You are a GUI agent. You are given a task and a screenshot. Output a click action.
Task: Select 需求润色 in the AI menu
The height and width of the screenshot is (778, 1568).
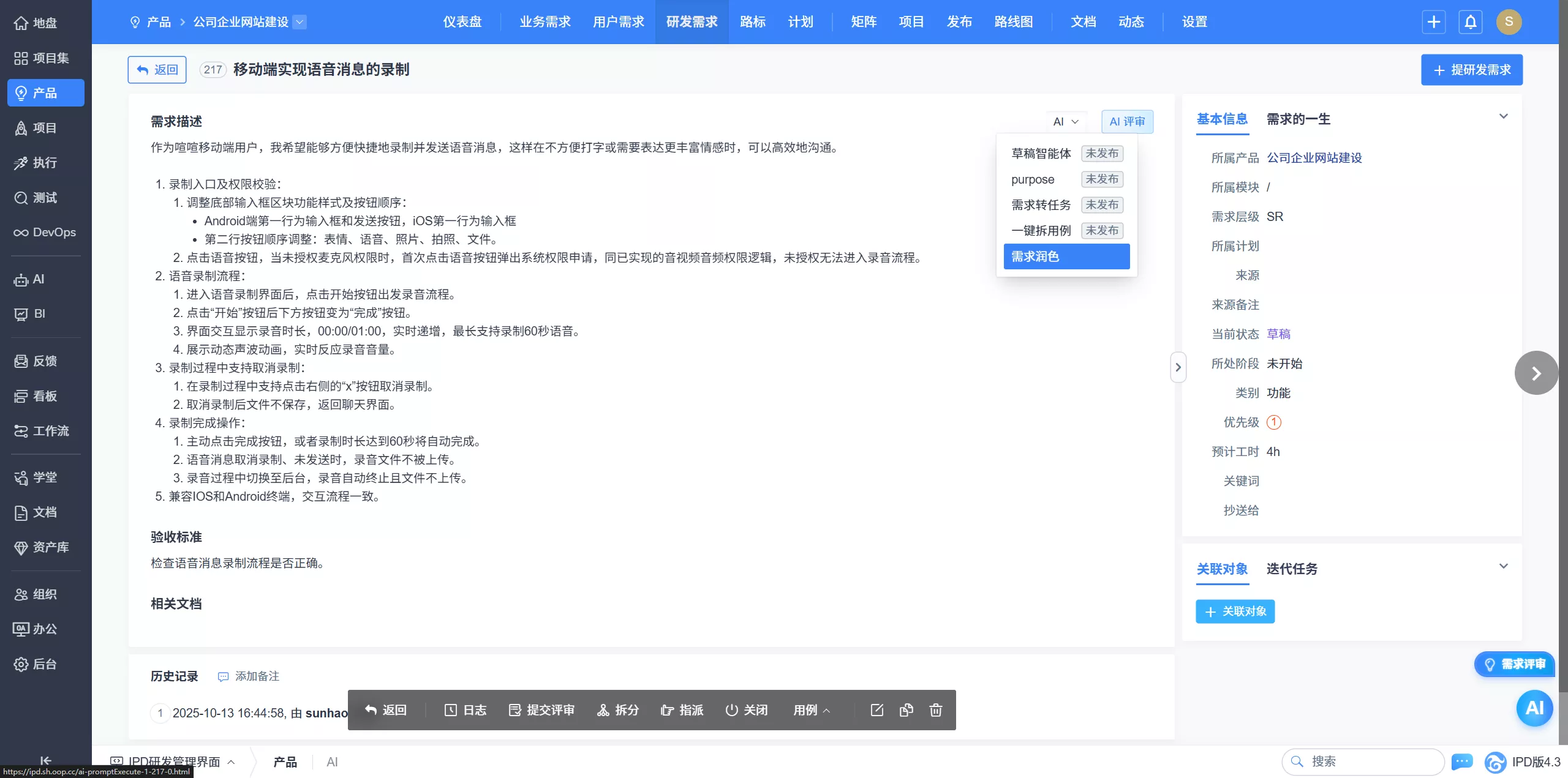1066,256
